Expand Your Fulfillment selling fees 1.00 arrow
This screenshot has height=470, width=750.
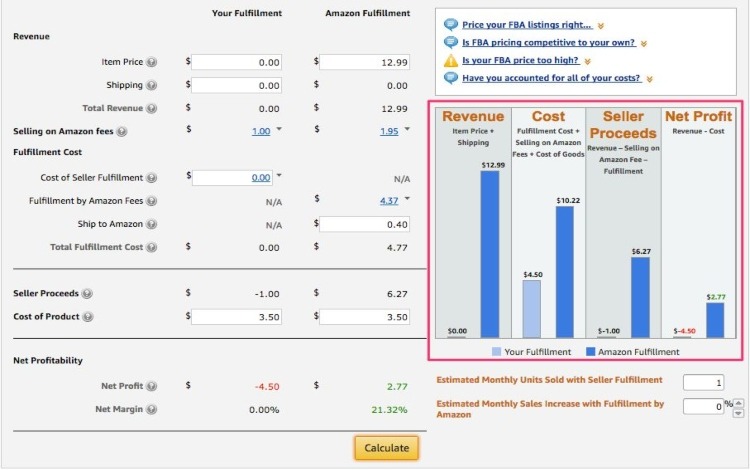point(279,129)
